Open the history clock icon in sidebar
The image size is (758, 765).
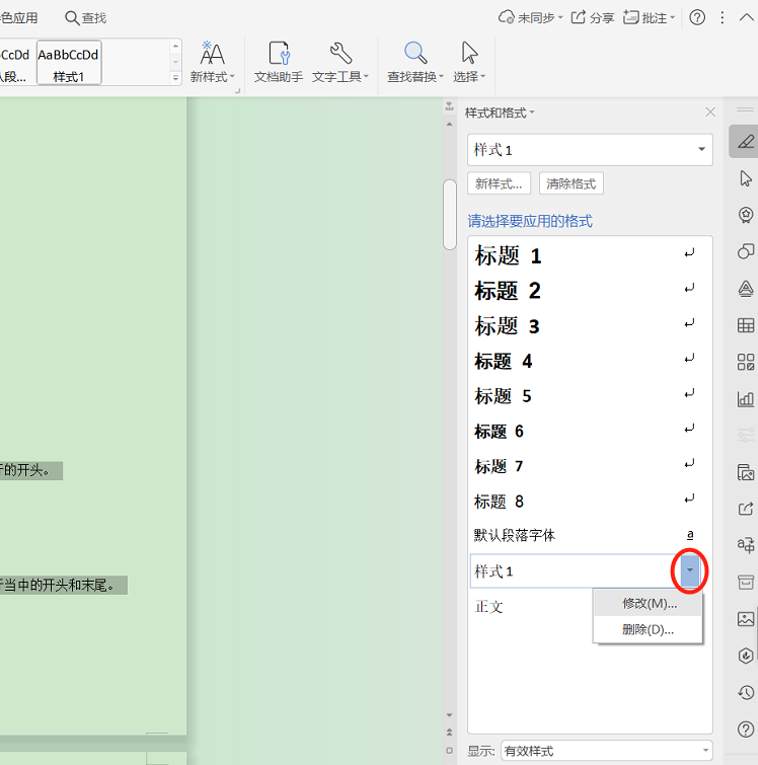745,692
